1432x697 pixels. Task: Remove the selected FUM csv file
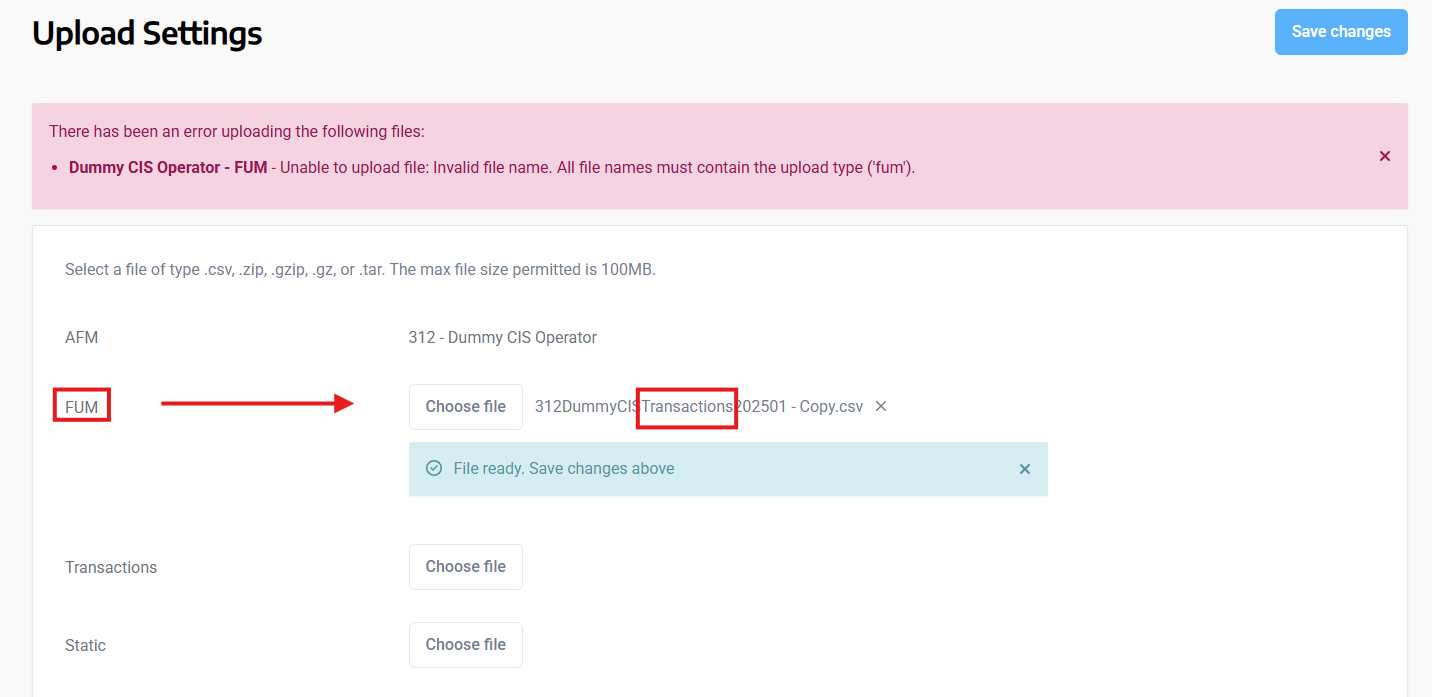[x=881, y=406]
